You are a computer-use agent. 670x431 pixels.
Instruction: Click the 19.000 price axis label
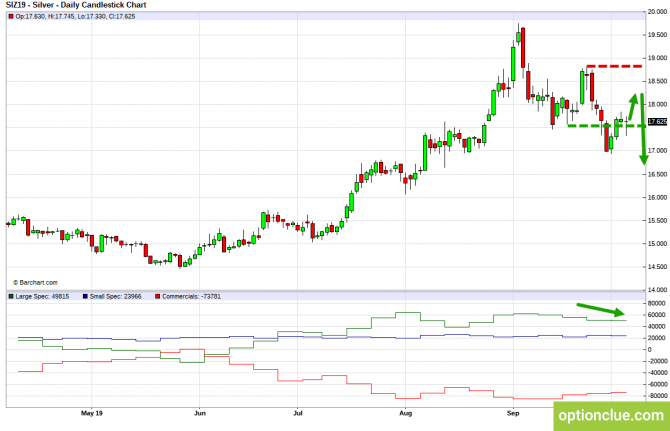click(657, 58)
